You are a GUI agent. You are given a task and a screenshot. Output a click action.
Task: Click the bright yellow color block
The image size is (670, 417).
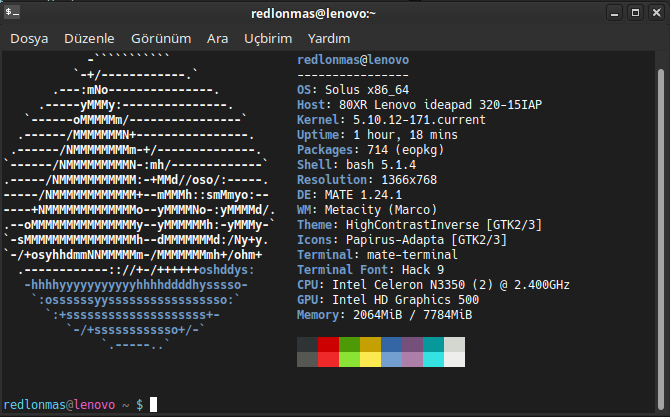click(x=371, y=361)
